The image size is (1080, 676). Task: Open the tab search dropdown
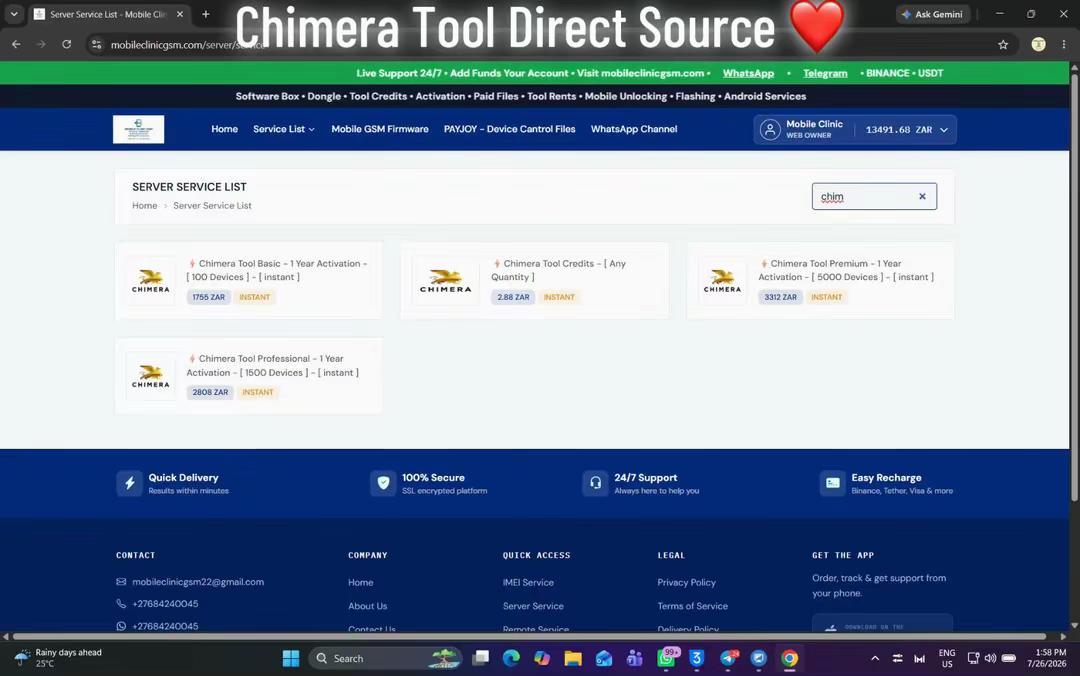14,14
